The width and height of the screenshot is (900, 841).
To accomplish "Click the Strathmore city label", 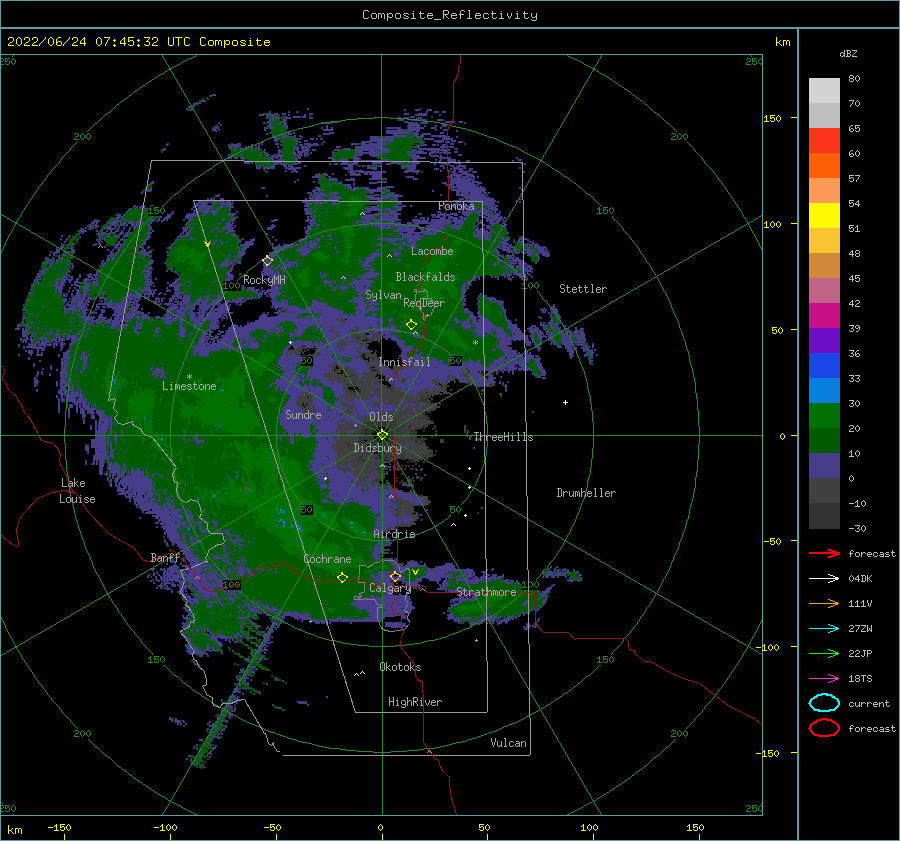I will coord(486,592).
